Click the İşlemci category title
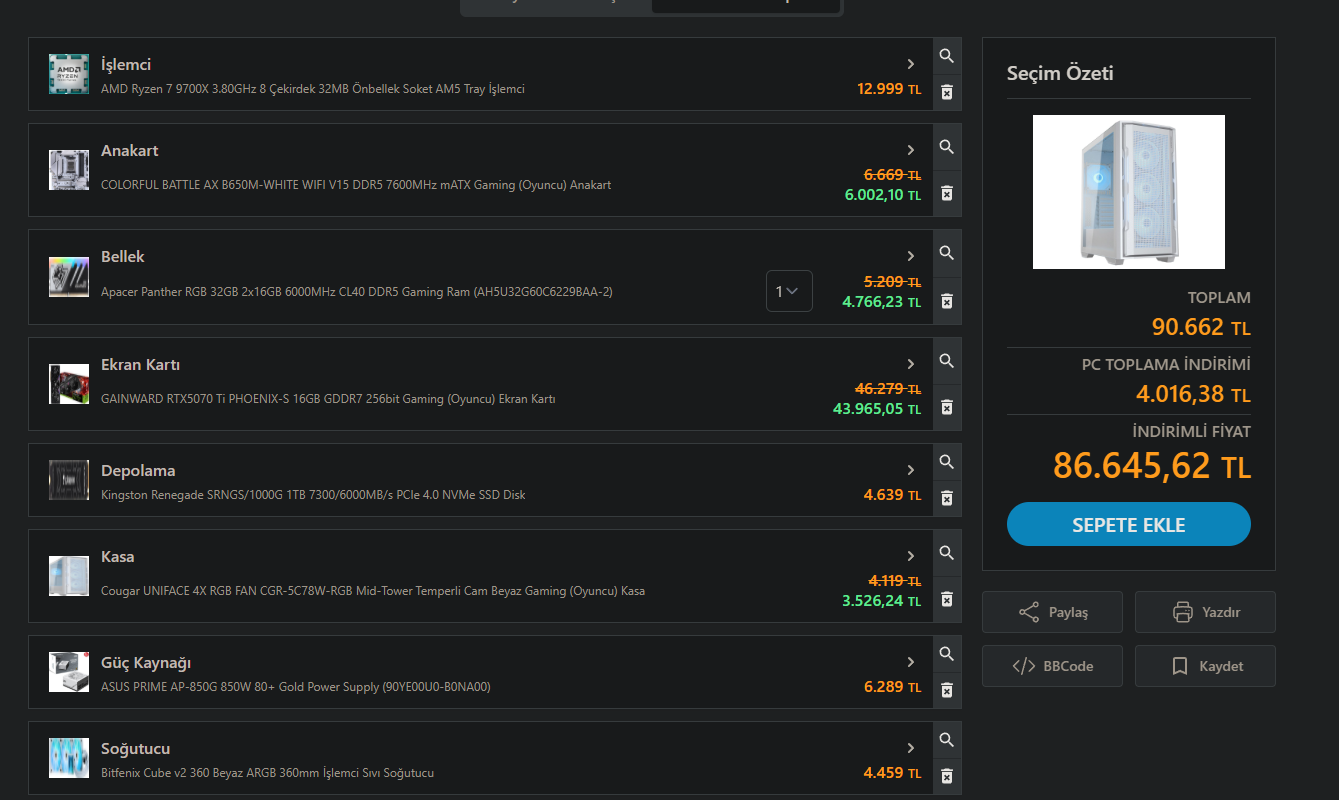Screen dimensions: 1339x800 pyautogui.click(x=126, y=64)
